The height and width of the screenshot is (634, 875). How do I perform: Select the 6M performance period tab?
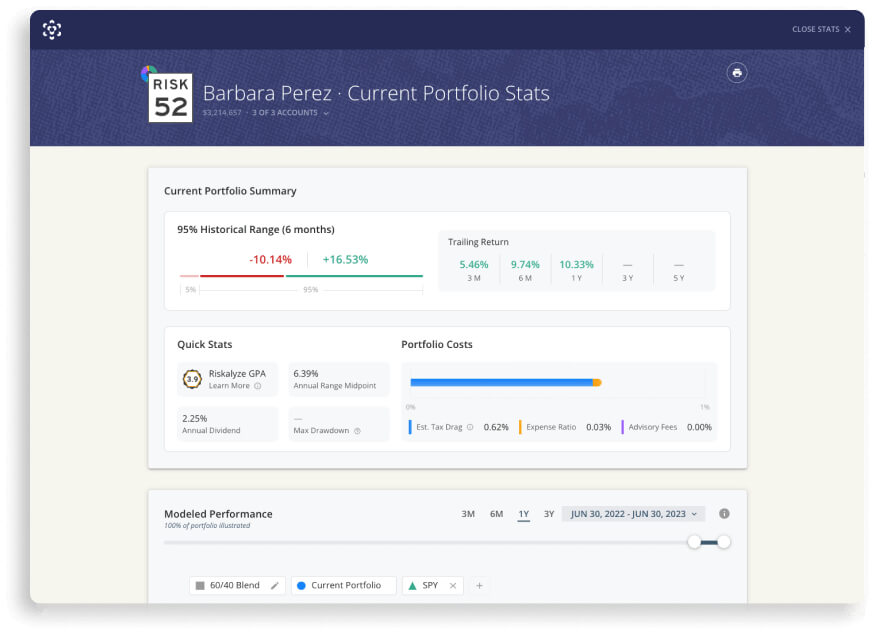tap(496, 514)
